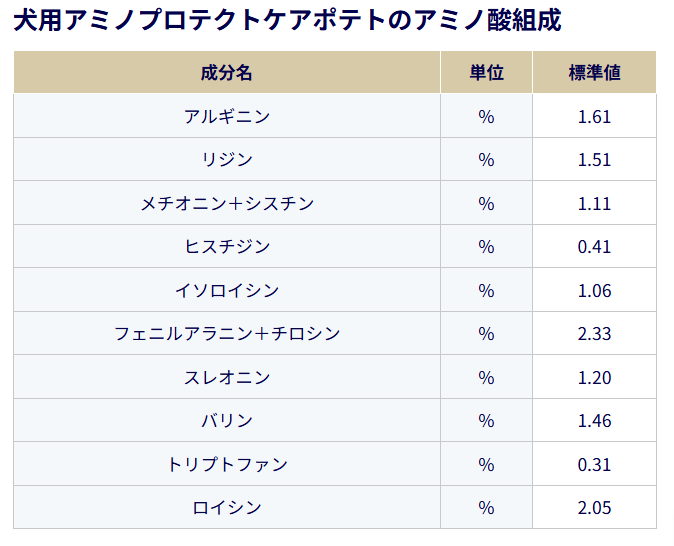Click the standard value 2.33
674x546 pixels.
point(594,334)
